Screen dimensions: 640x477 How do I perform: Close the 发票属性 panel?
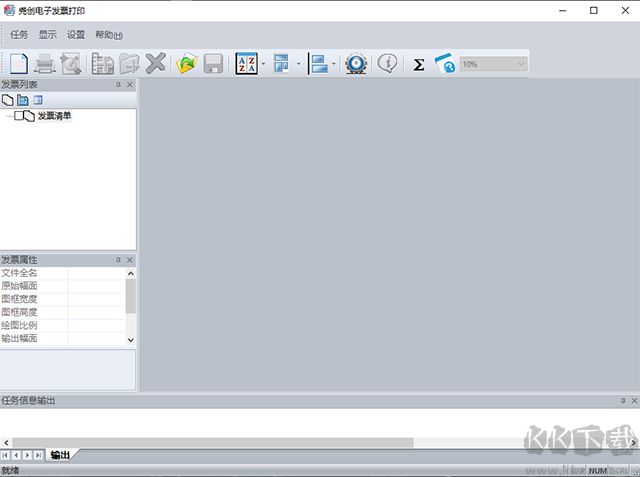(x=130, y=260)
